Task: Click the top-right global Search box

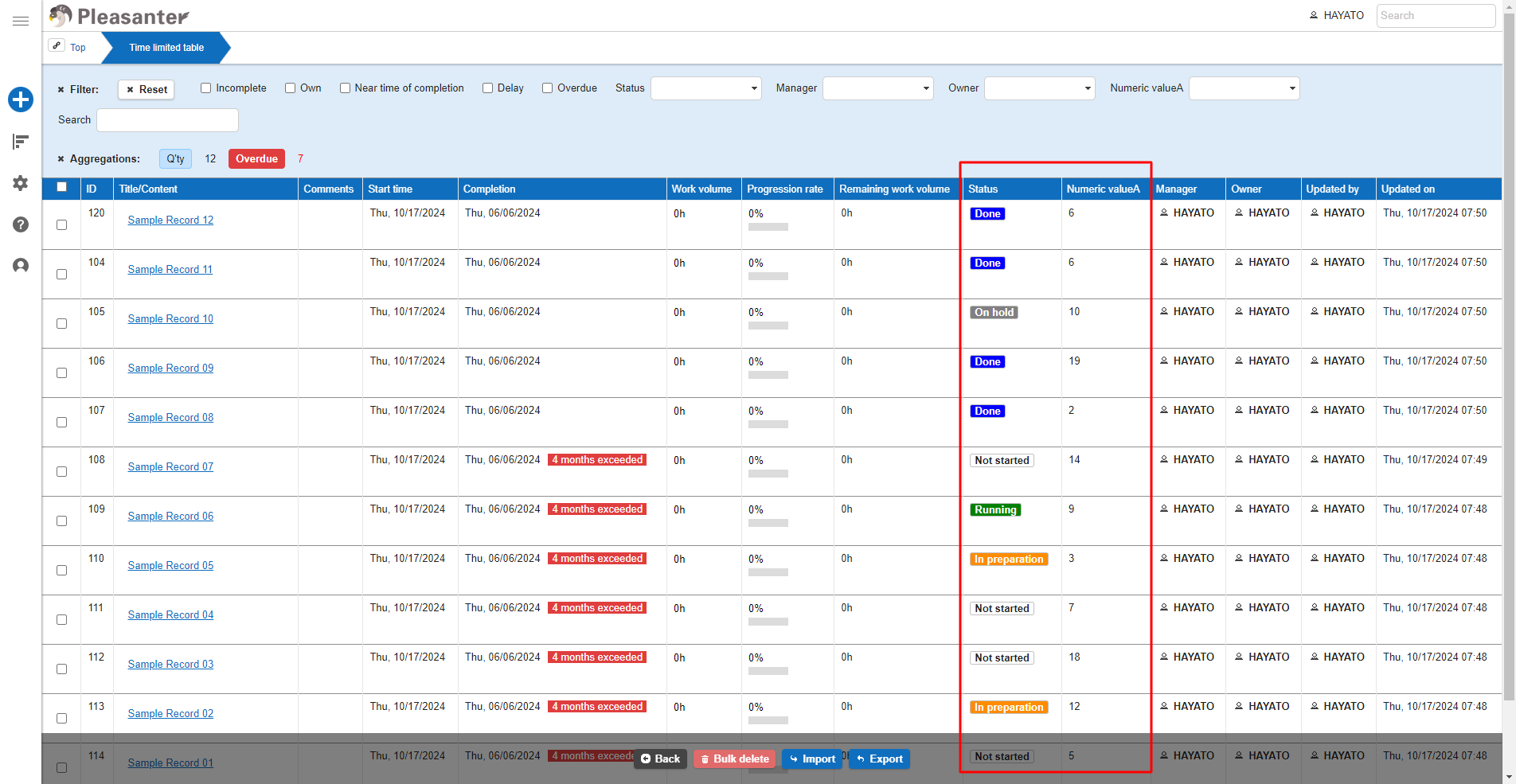Action: click(x=1436, y=16)
